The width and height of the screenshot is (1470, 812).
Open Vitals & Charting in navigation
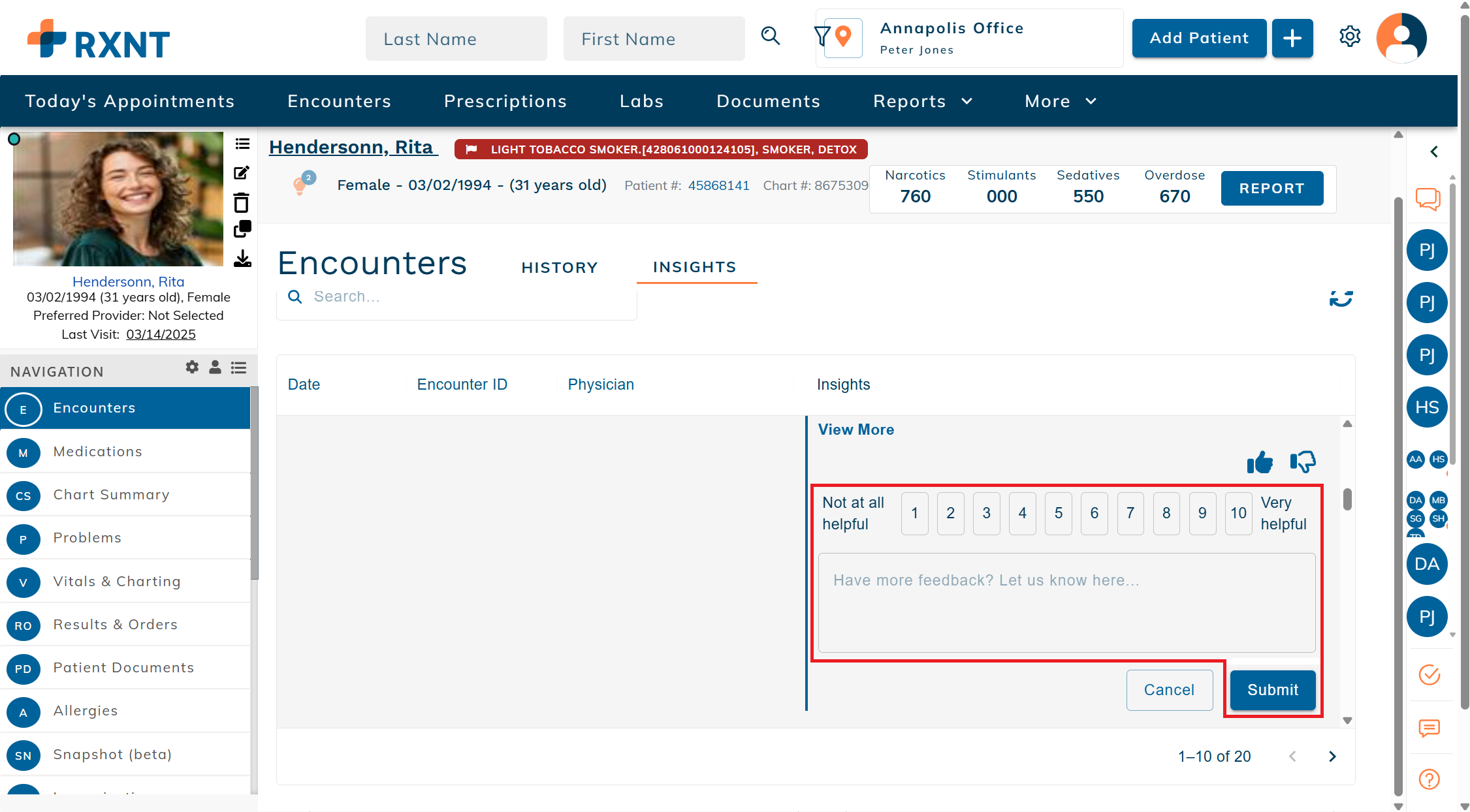click(125, 582)
